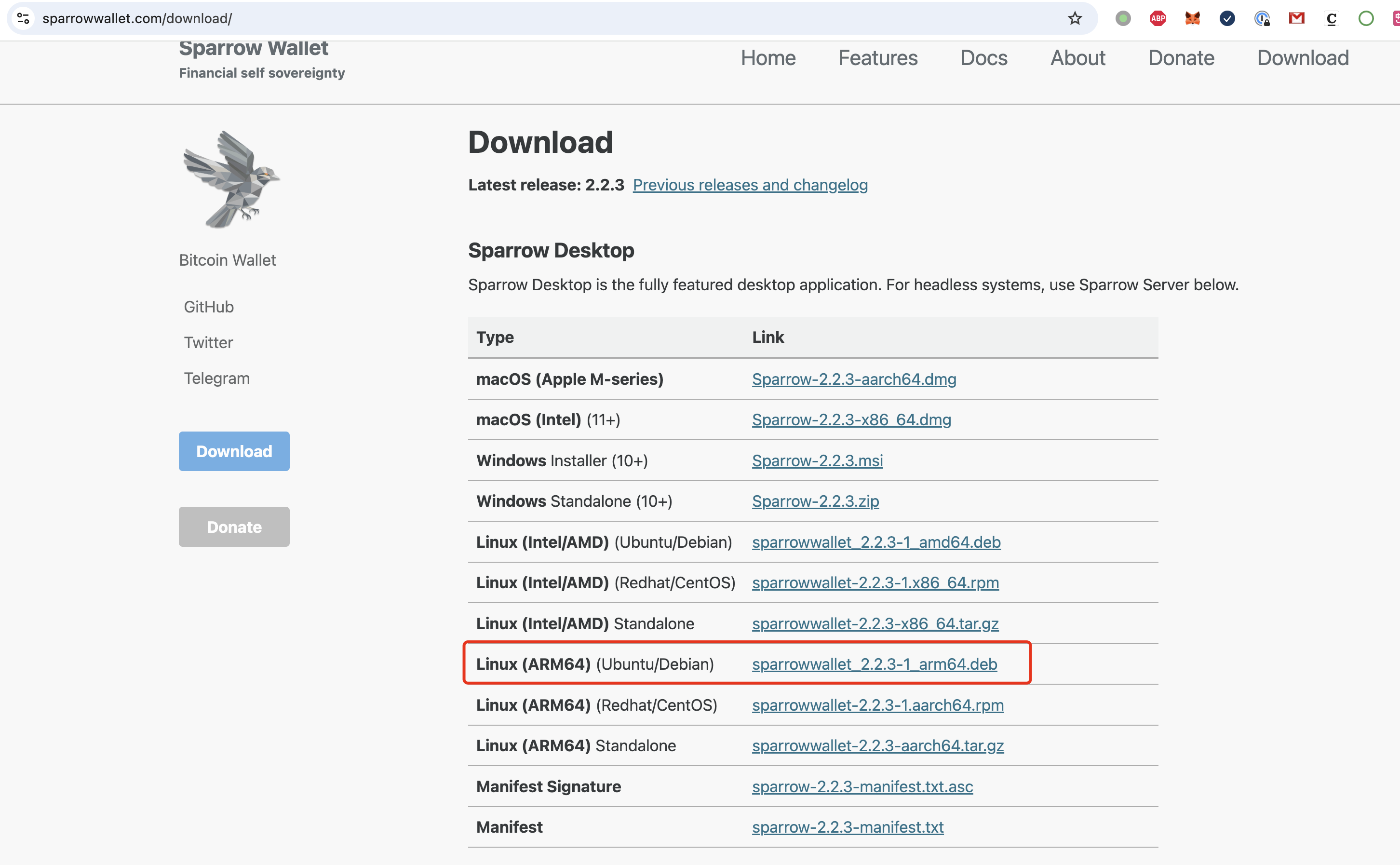Download Sparrow-2.2.3-aarch64.dmg

(x=854, y=378)
